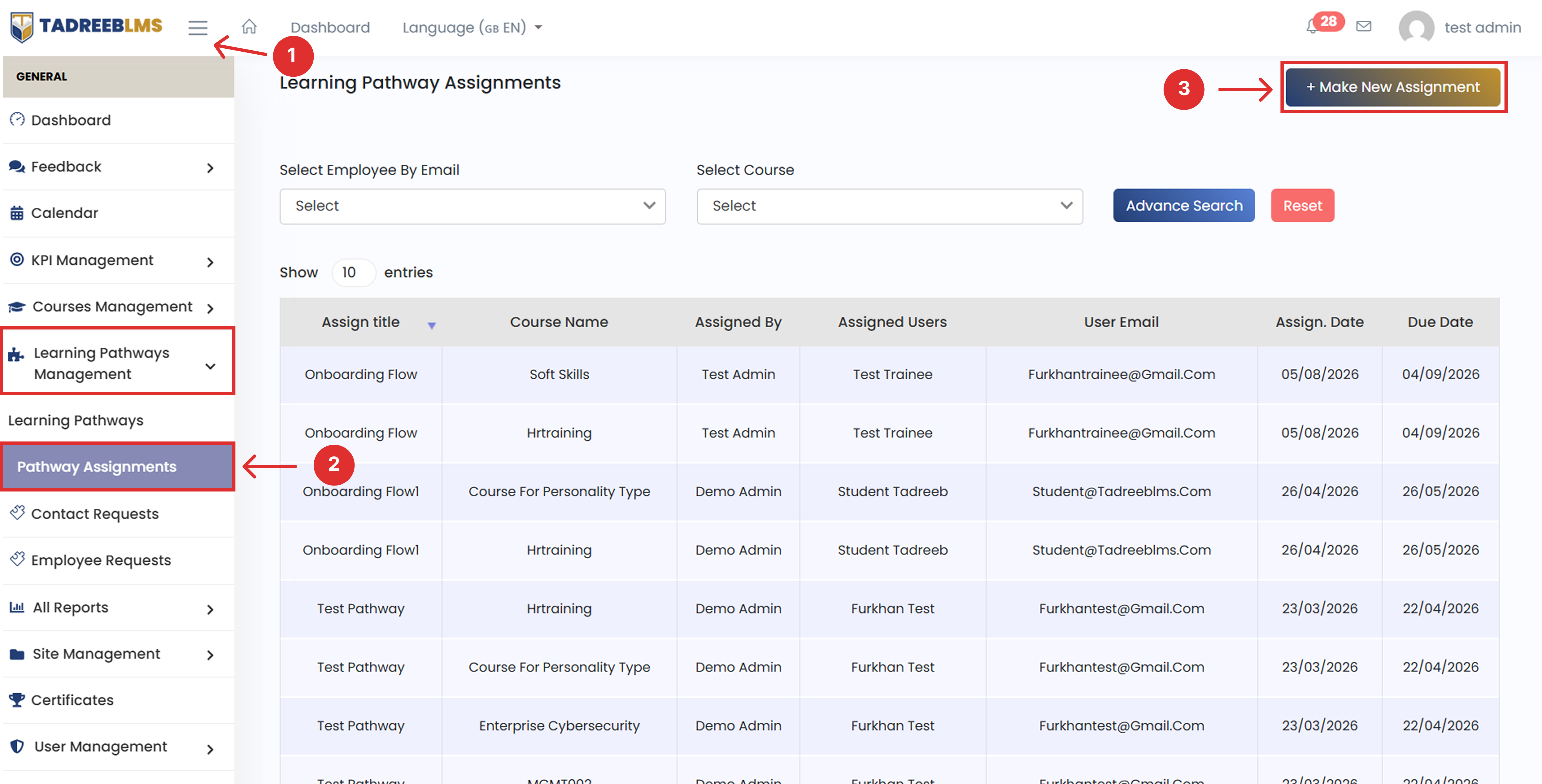This screenshot has height=784, width=1542.
Task: Expand the KPI Management chevron
Action: tap(210, 262)
